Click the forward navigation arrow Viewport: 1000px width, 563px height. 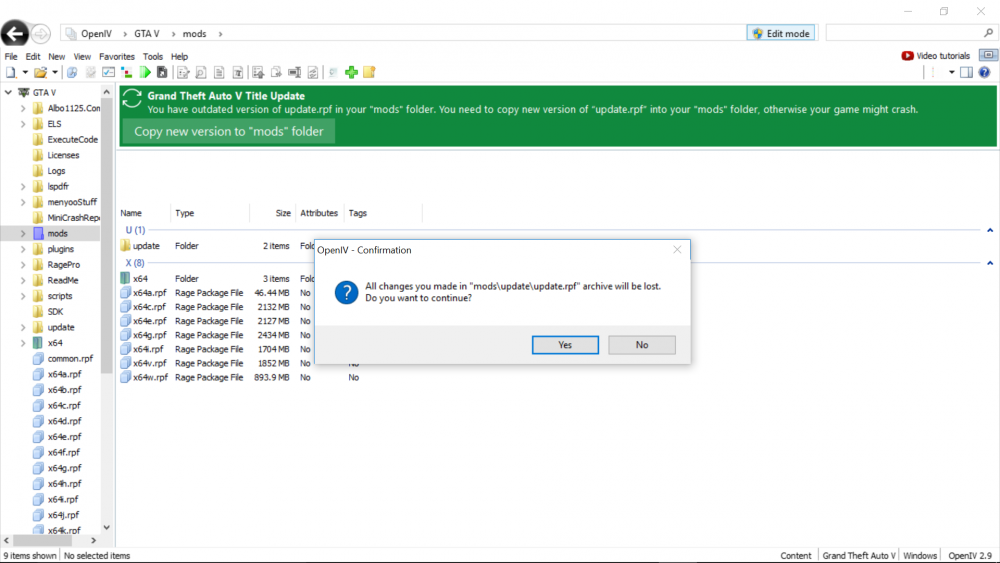(x=41, y=33)
